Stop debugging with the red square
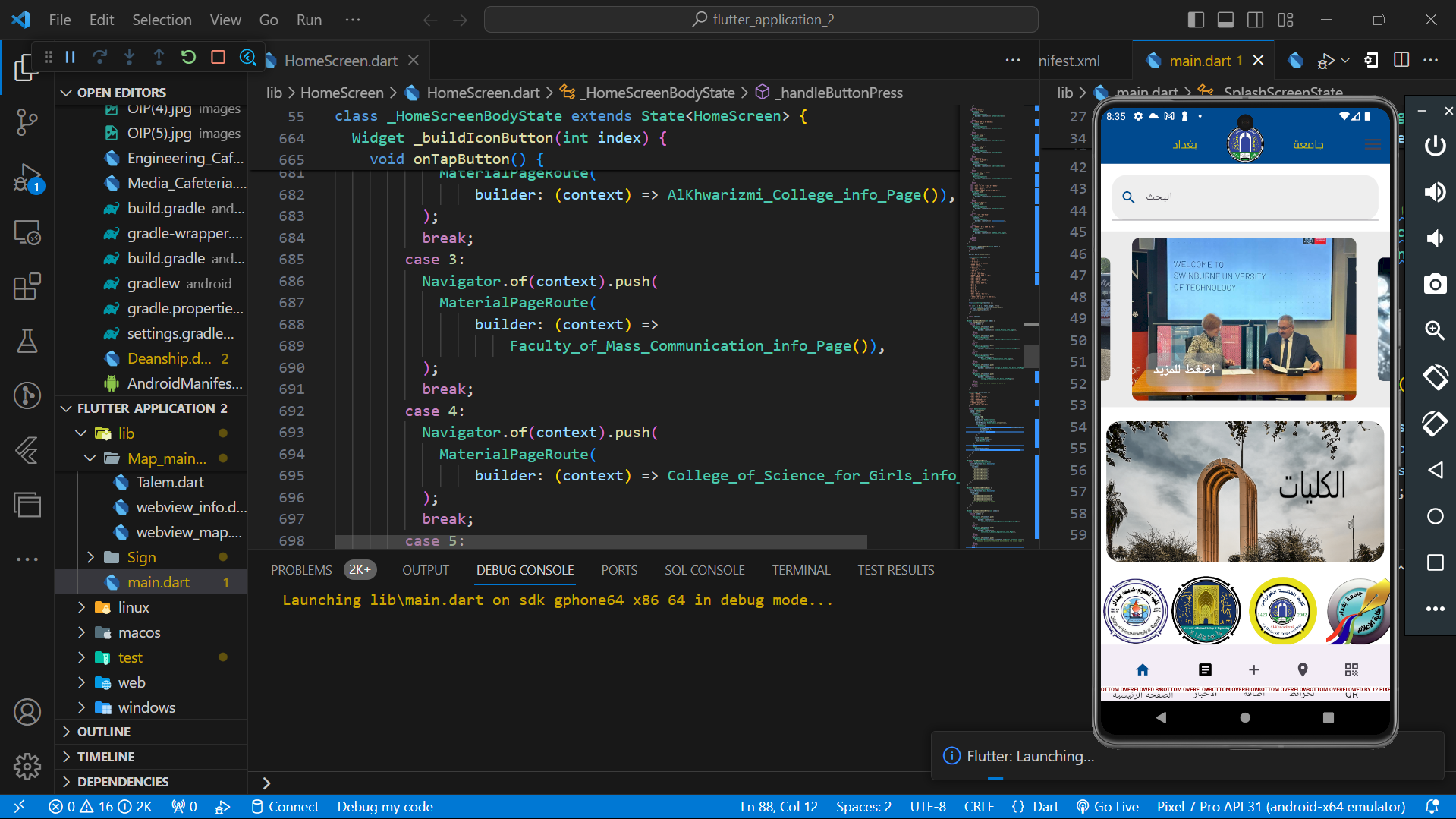The image size is (1456, 819). click(x=218, y=57)
